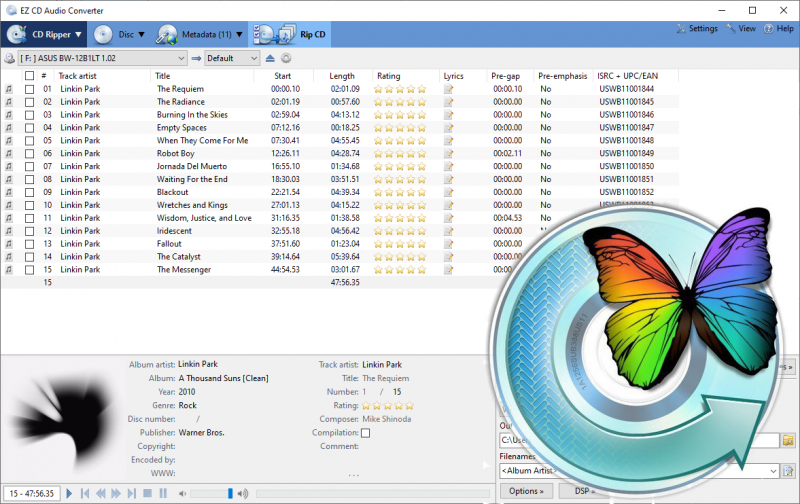Open the Disc dropdown menu

point(120,34)
